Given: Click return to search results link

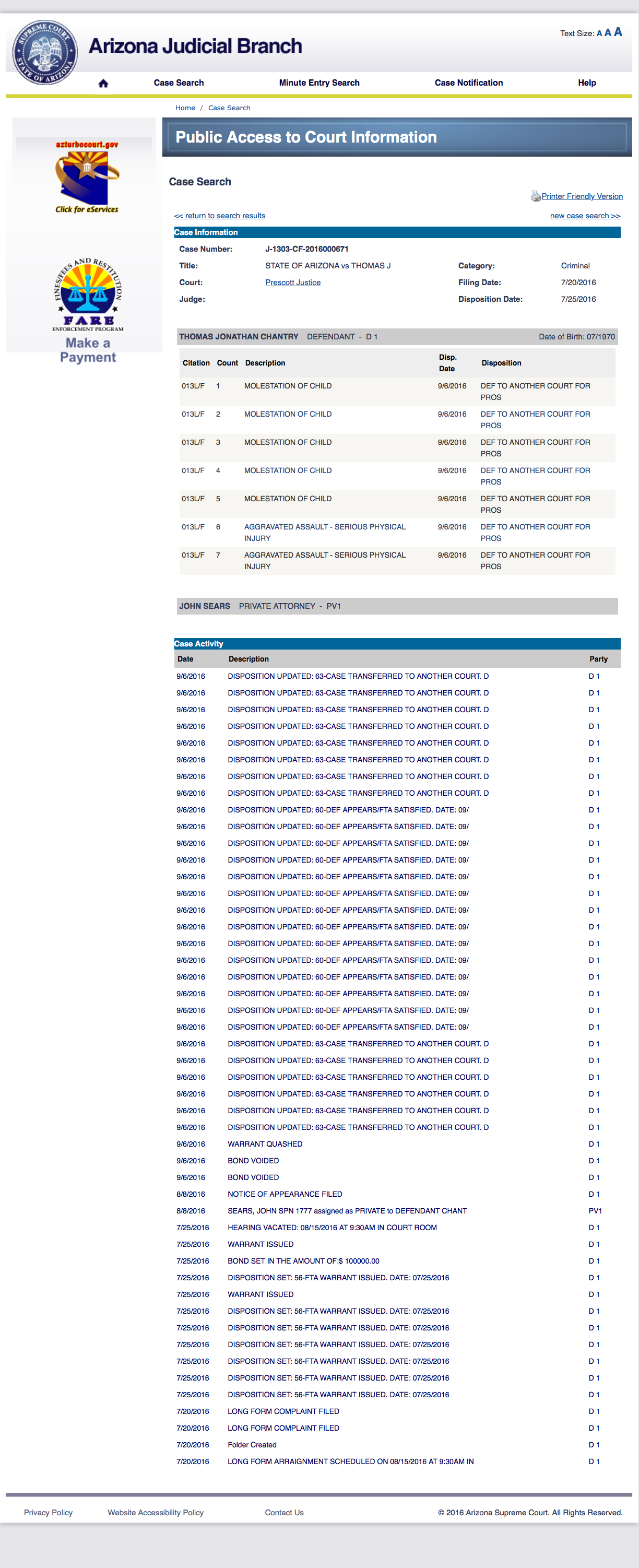Looking at the screenshot, I should [220, 216].
